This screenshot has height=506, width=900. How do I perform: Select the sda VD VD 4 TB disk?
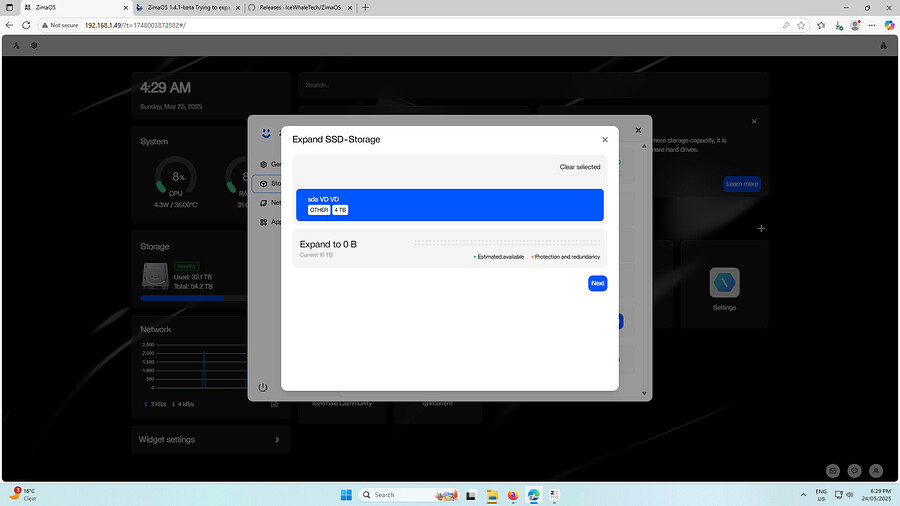449,205
